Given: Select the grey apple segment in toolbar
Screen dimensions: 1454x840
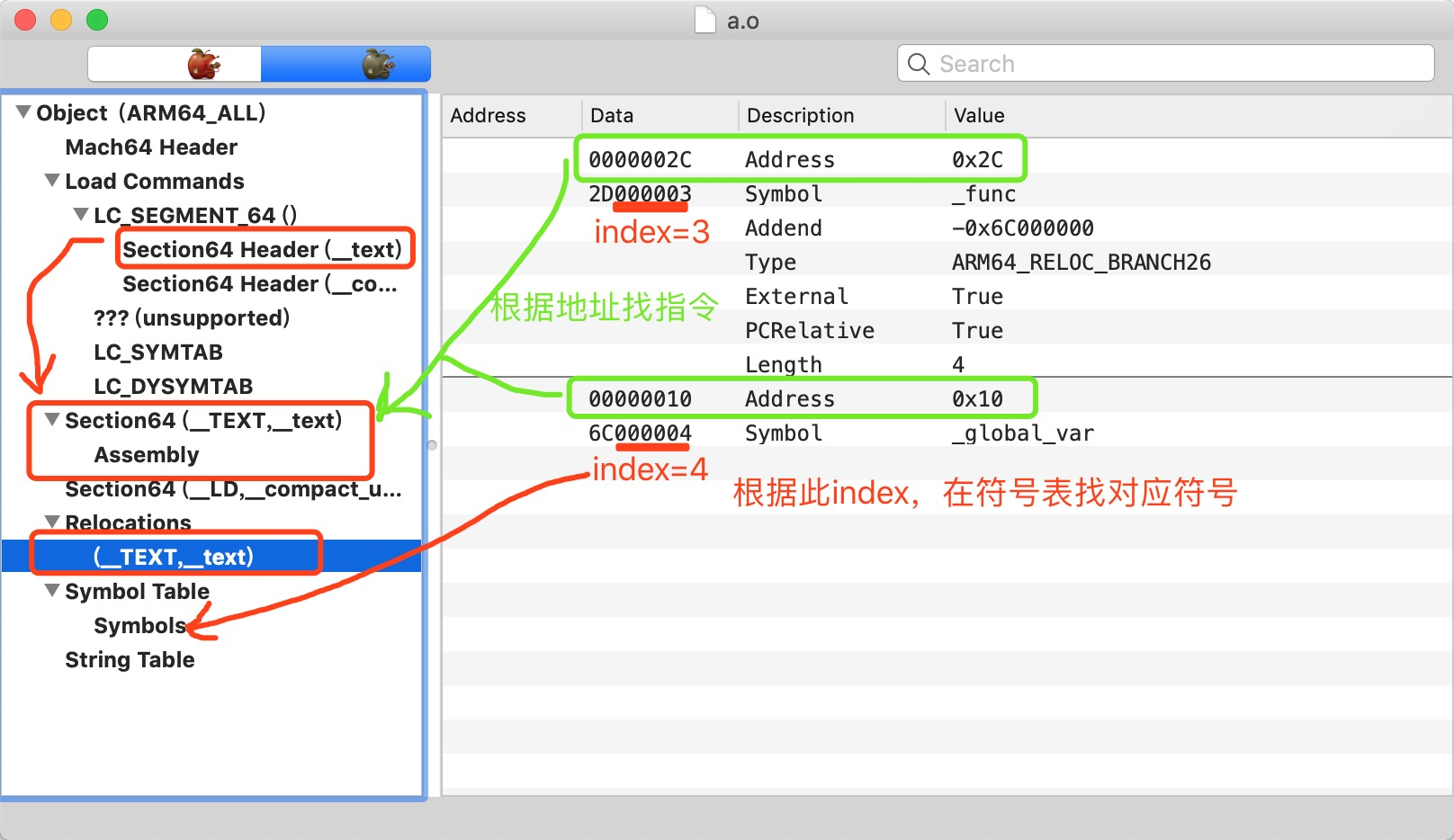Looking at the screenshot, I should [x=346, y=64].
